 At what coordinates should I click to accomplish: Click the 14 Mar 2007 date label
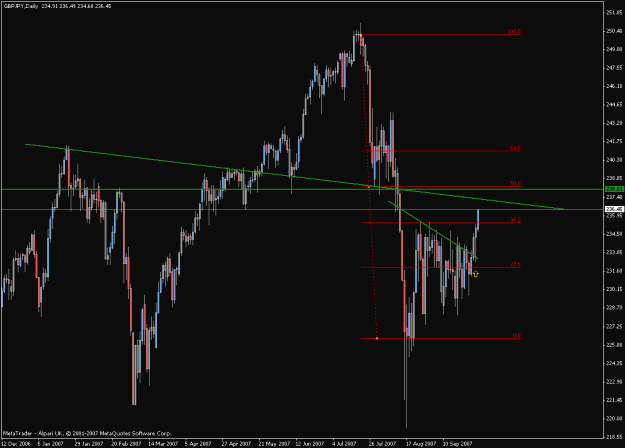(163, 444)
